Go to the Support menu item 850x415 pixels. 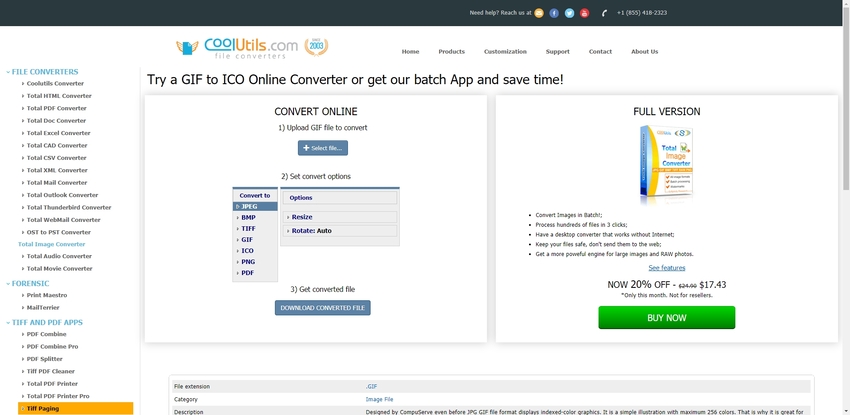click(x=557, y=51)
